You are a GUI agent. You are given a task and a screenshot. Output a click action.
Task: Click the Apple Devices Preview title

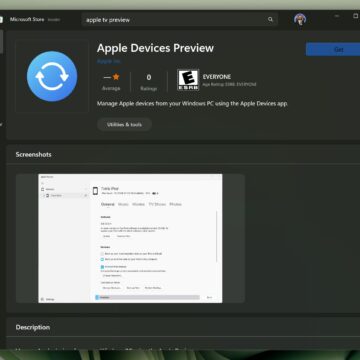[x=155, y=48]
